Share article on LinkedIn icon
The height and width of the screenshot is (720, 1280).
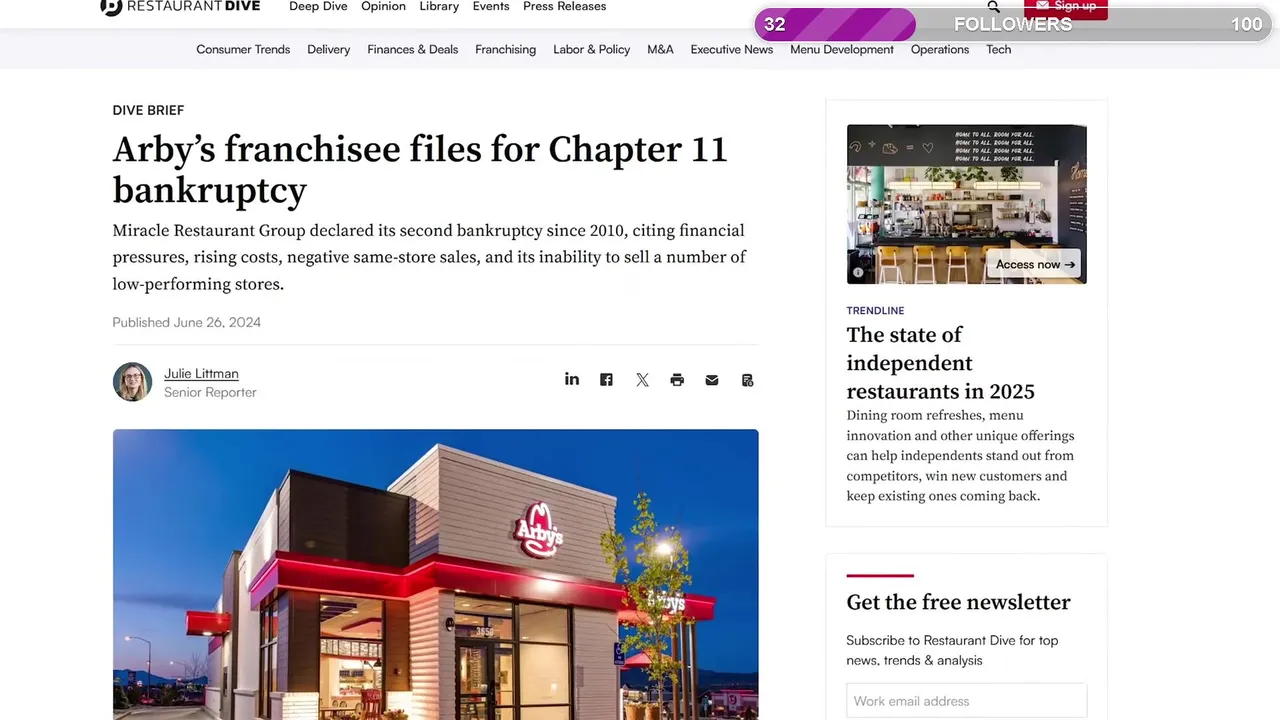[572, 379]
